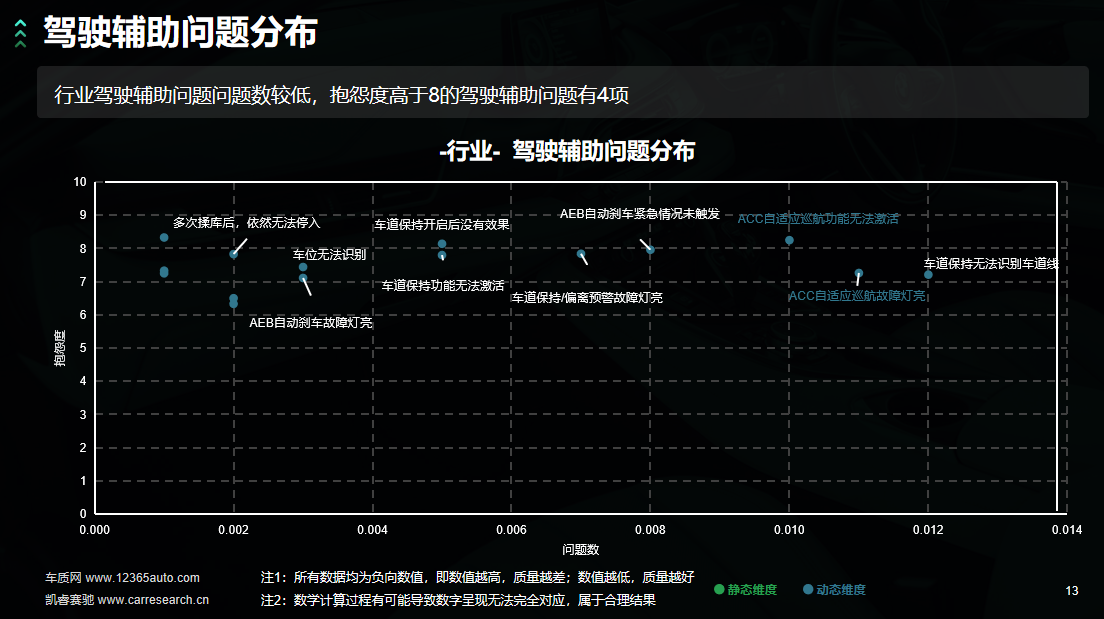Click the 车道保持开启后没有效果 label
Image resolution: width=1104 pixels, height=619 pixels.
point(442,224)
